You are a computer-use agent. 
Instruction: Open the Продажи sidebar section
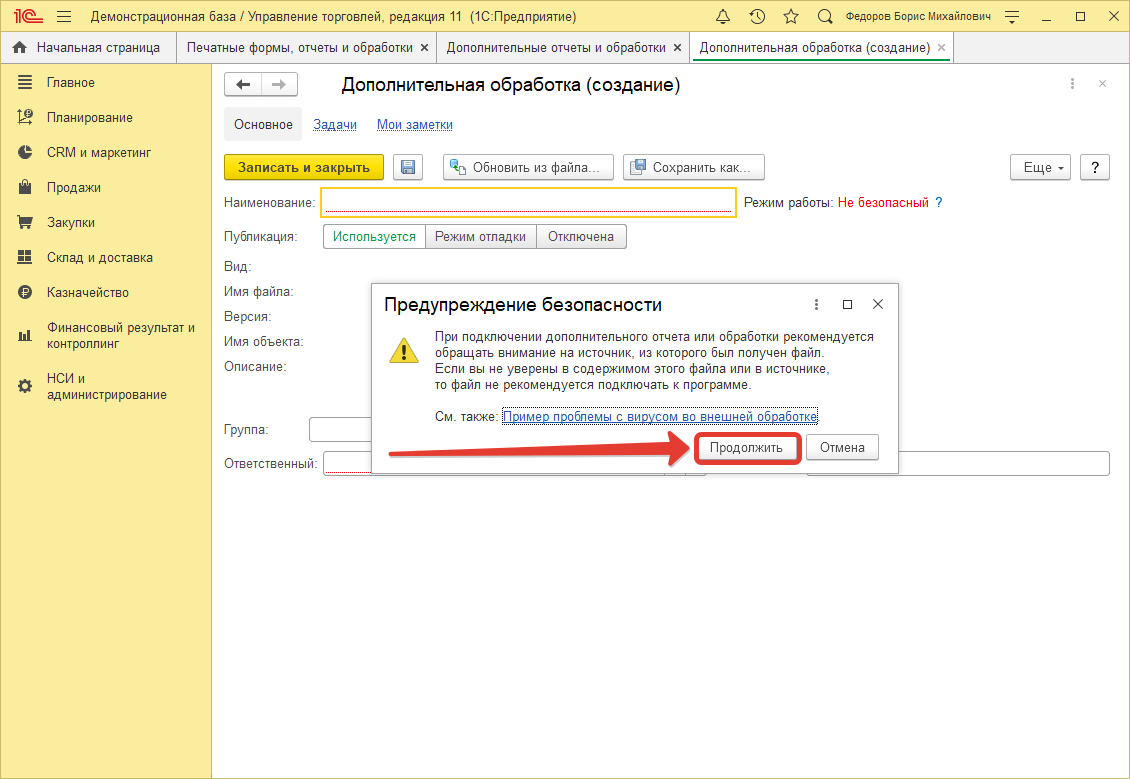(73, 188)
